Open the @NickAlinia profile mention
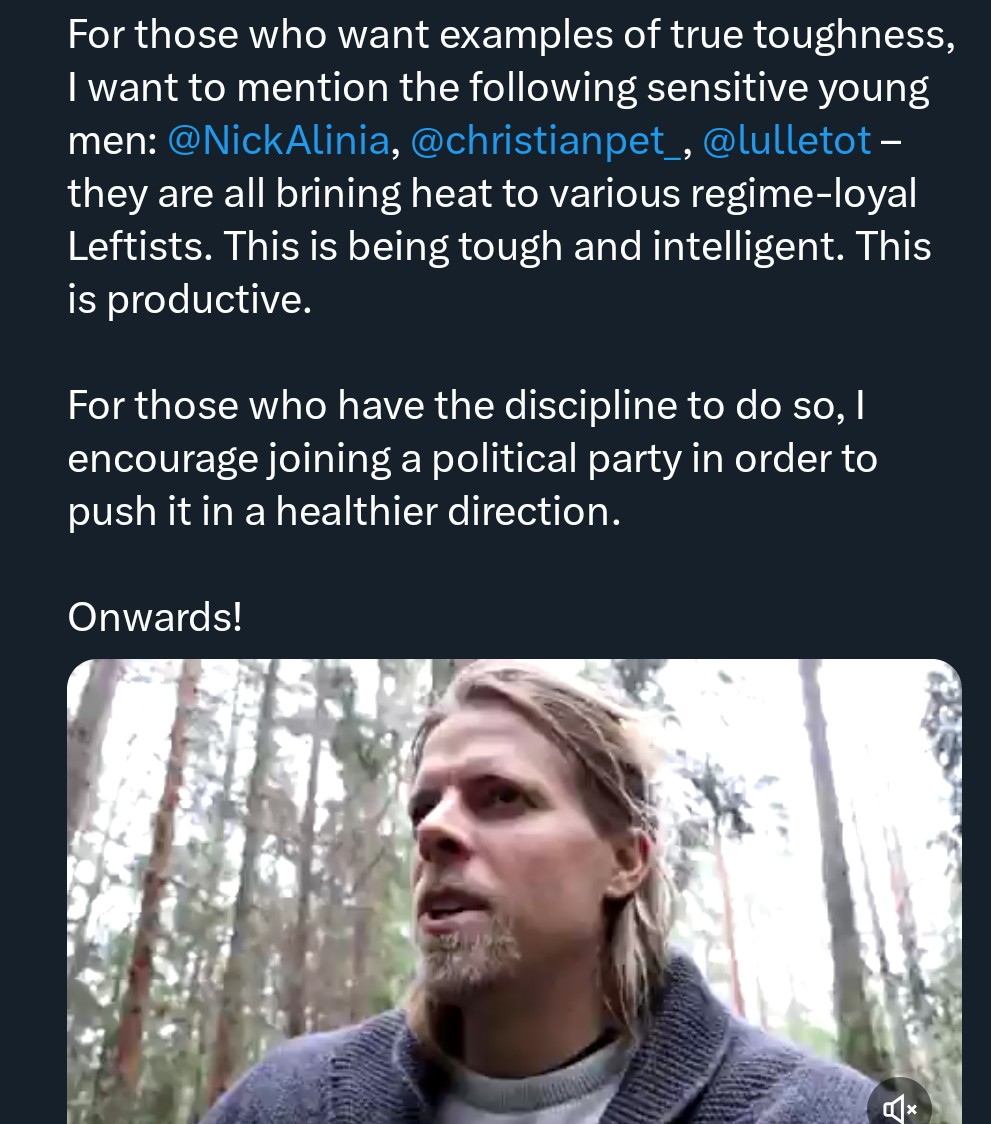991x1124 pixels. point(279,141)
